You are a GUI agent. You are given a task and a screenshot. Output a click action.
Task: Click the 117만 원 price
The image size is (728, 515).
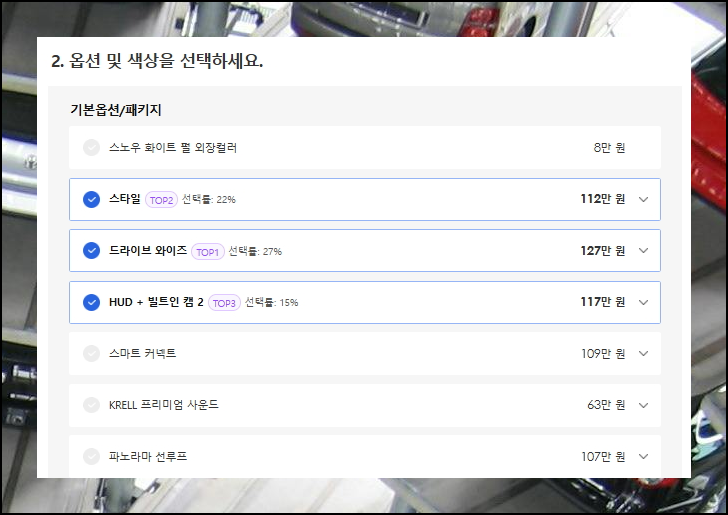point(603,302)
